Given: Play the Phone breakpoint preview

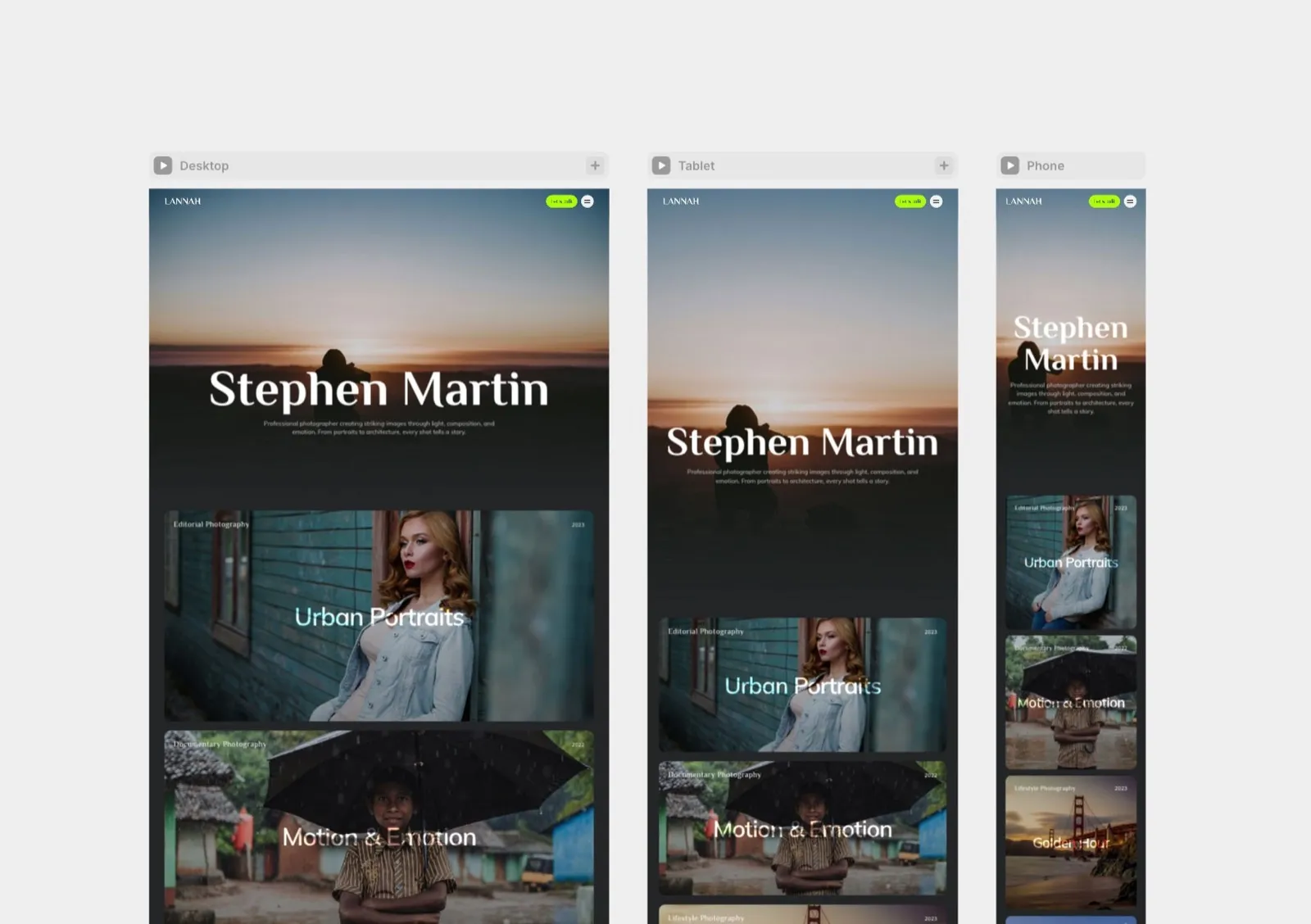Looking at the screenshot, I should pos(1010,165).
